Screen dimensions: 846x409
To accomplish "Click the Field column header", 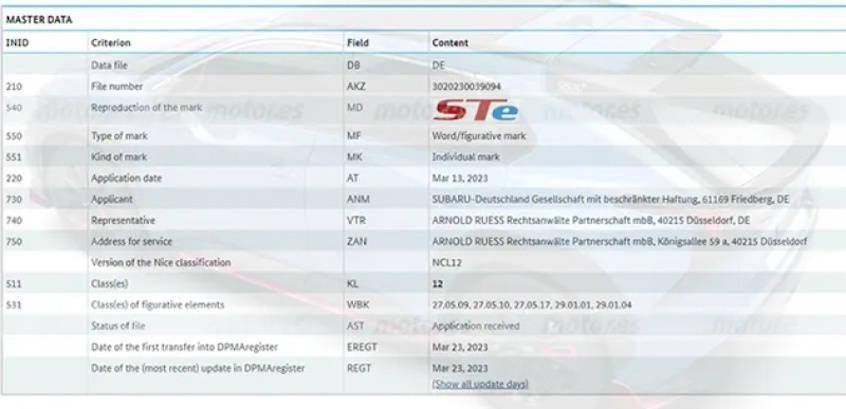I will [358, 43].
